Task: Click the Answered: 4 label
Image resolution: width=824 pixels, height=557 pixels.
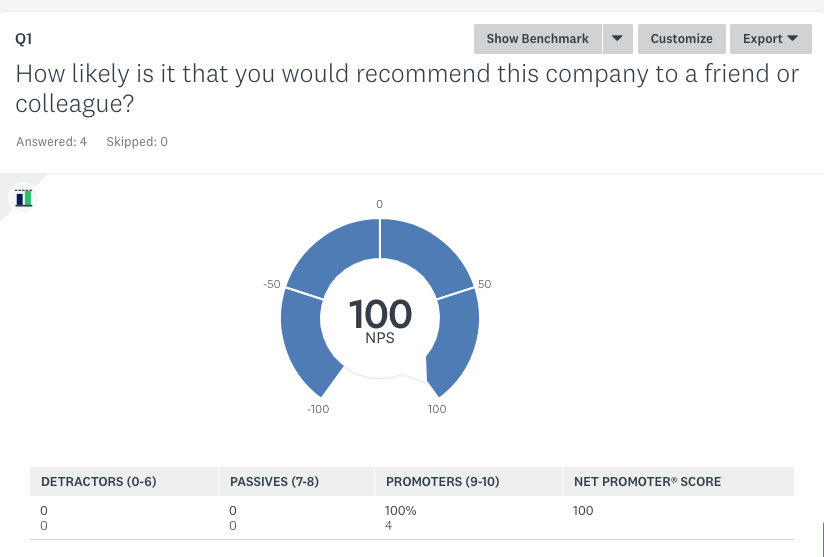Action: pyautogui.click(x=52, y=142)
